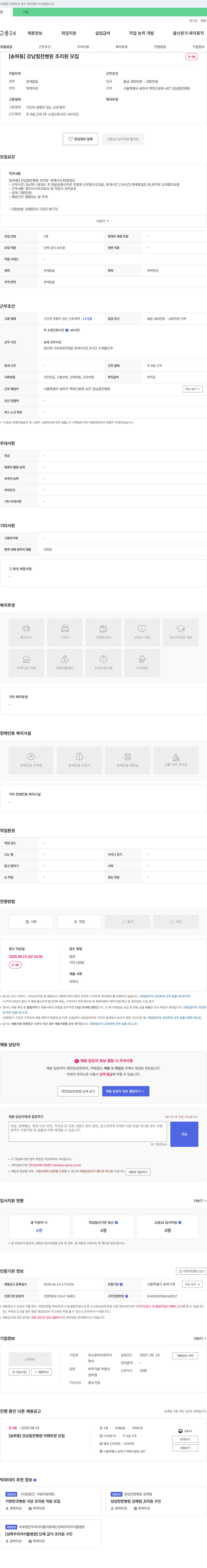Screen dimensions: 207x1568
Task: Click the info icon next to 인증기관
Action: pos(121,1284)
